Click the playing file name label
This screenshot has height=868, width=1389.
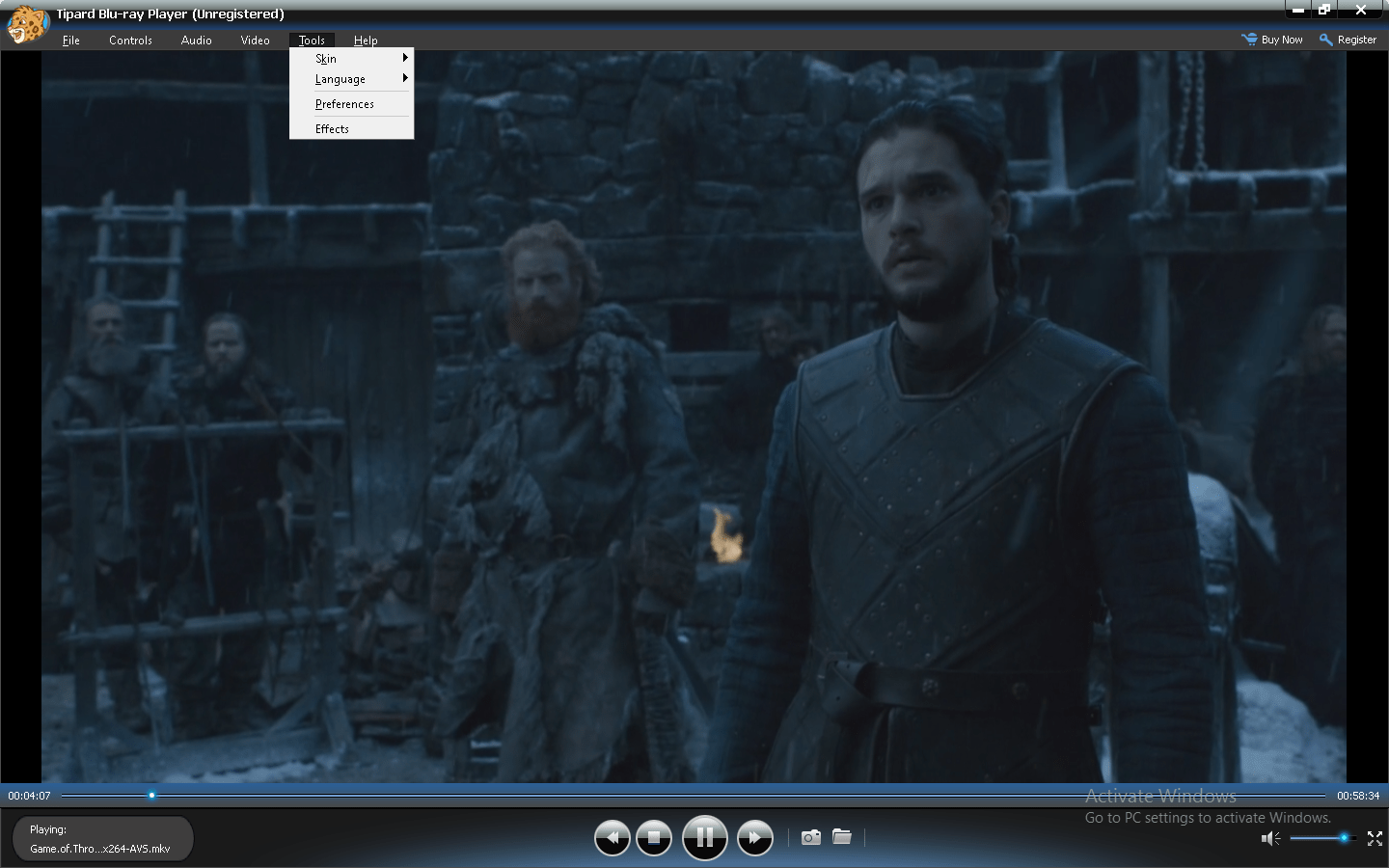(100, 849)
